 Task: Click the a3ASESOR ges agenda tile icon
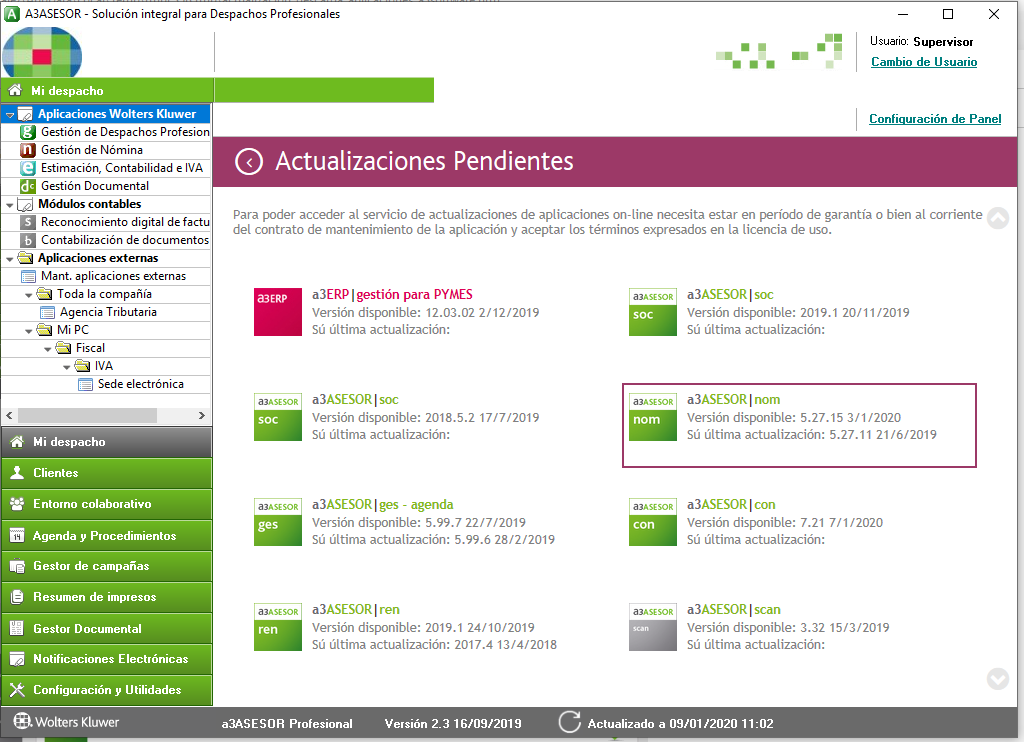pyautogui.click(x=278, y=522)
